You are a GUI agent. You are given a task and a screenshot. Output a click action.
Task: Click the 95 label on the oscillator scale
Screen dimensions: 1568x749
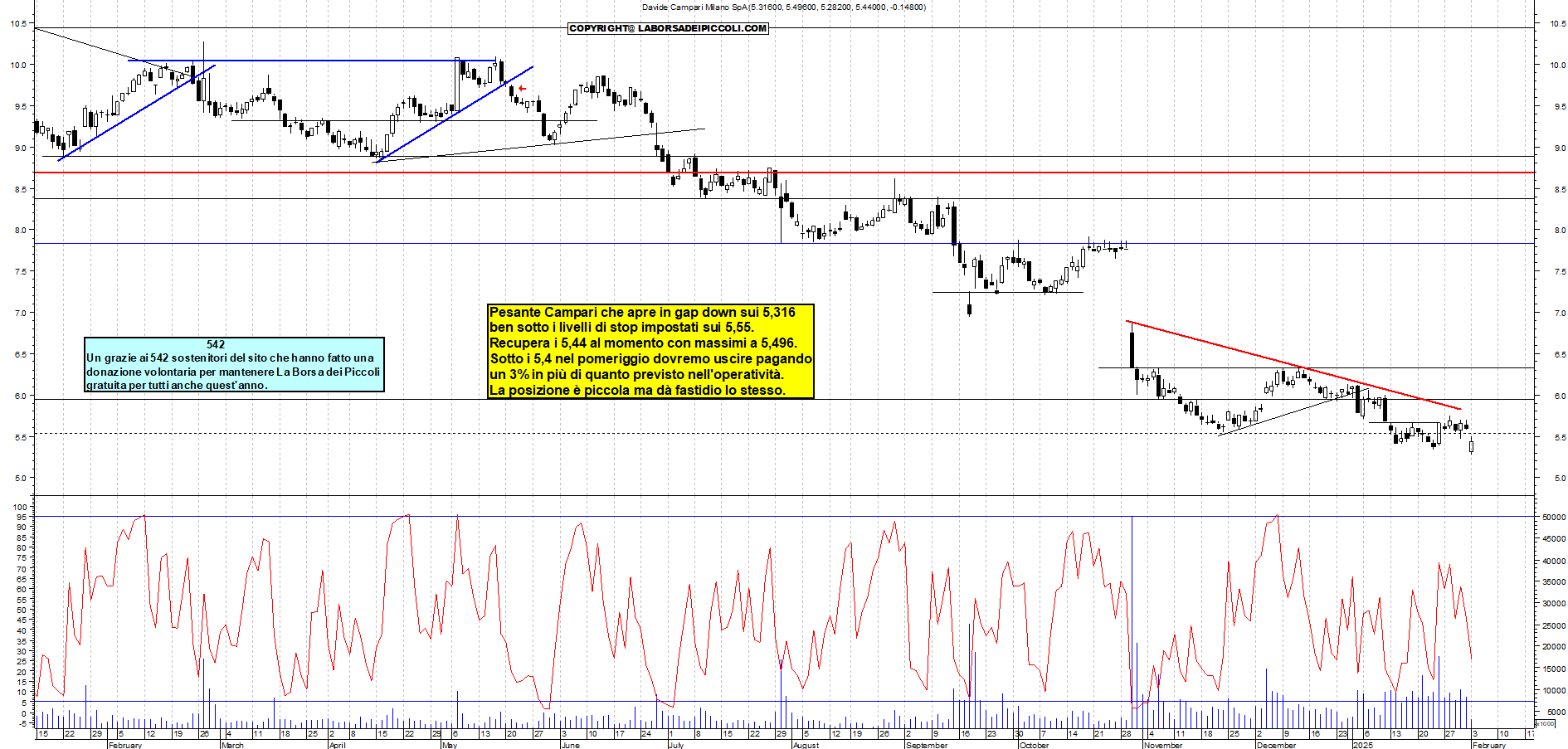tap(22, 517)
